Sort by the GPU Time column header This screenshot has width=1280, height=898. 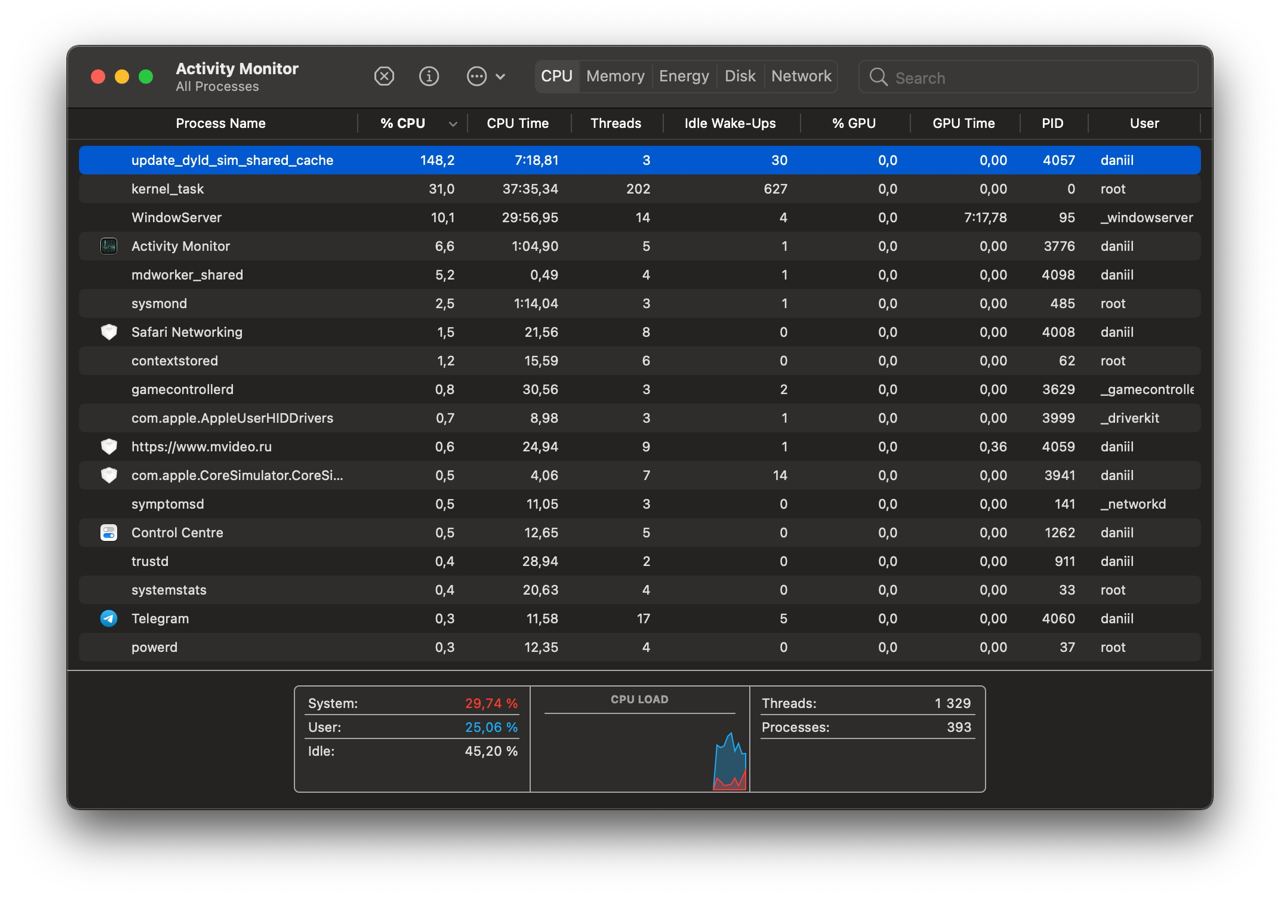click(x=964, y=123)
